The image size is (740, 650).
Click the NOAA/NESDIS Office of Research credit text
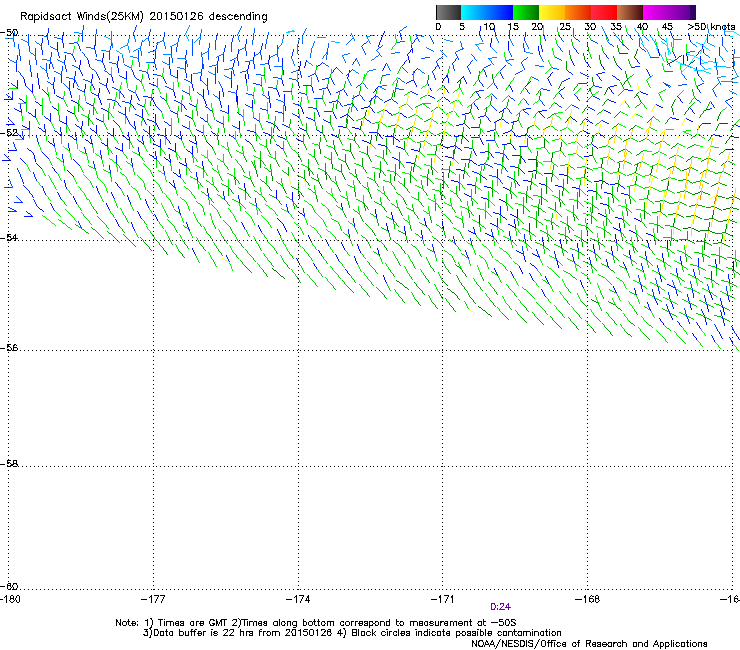click(589, 644)
